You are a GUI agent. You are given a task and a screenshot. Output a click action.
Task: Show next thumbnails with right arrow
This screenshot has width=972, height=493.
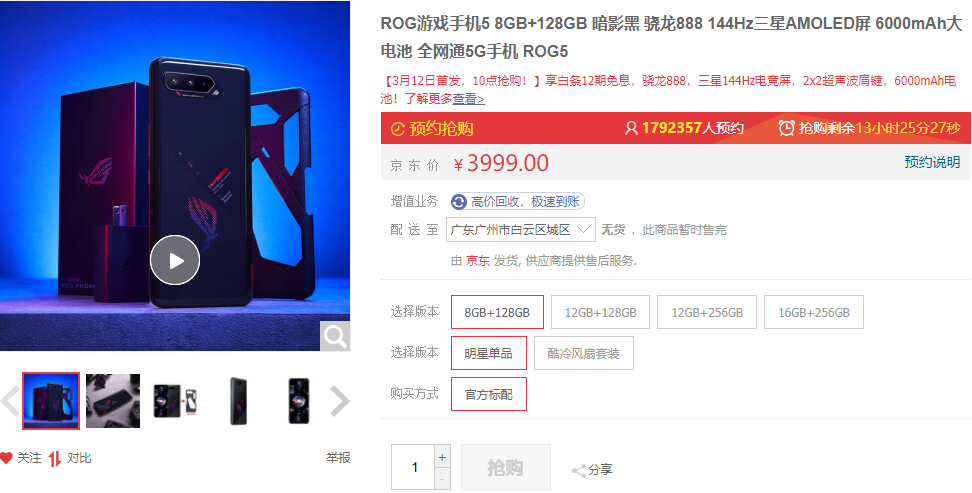(x=339, y=401)
